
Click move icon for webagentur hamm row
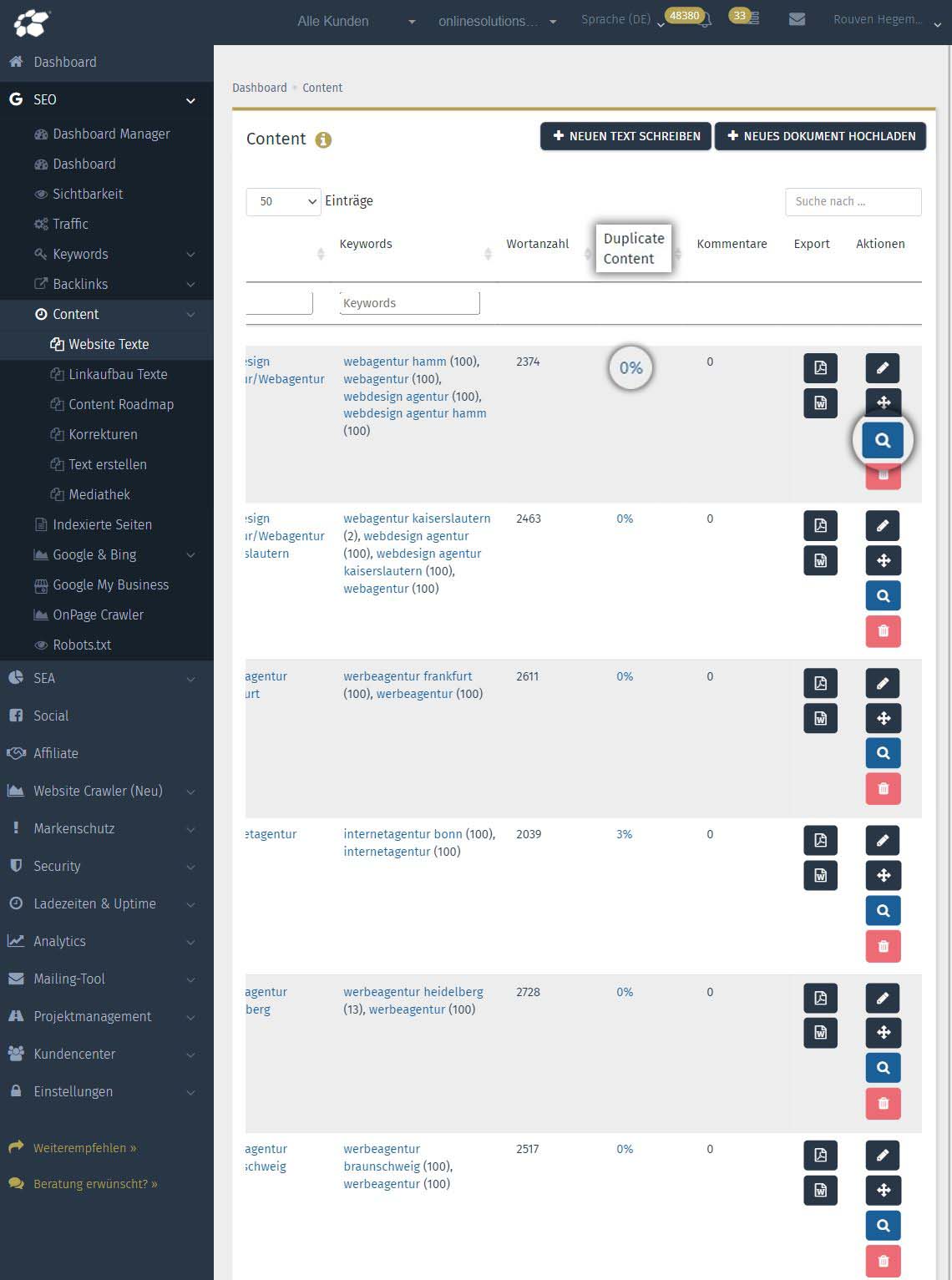[x=883, y=402]
